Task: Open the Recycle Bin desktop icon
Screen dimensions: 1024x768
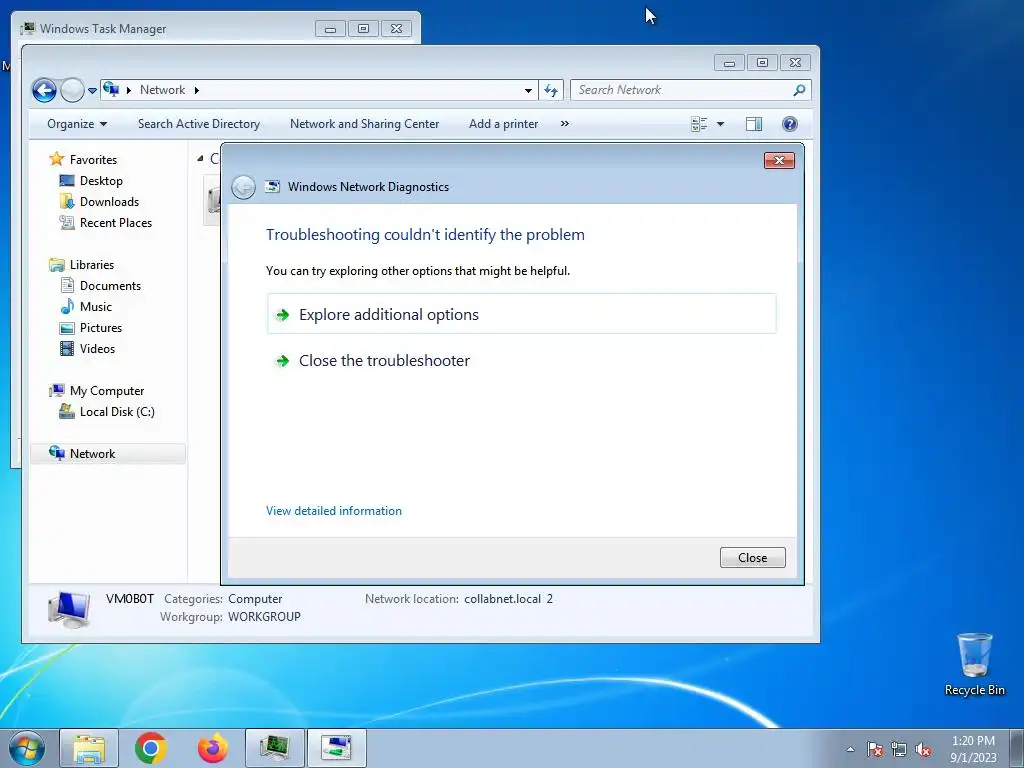Action: point(974,664)
